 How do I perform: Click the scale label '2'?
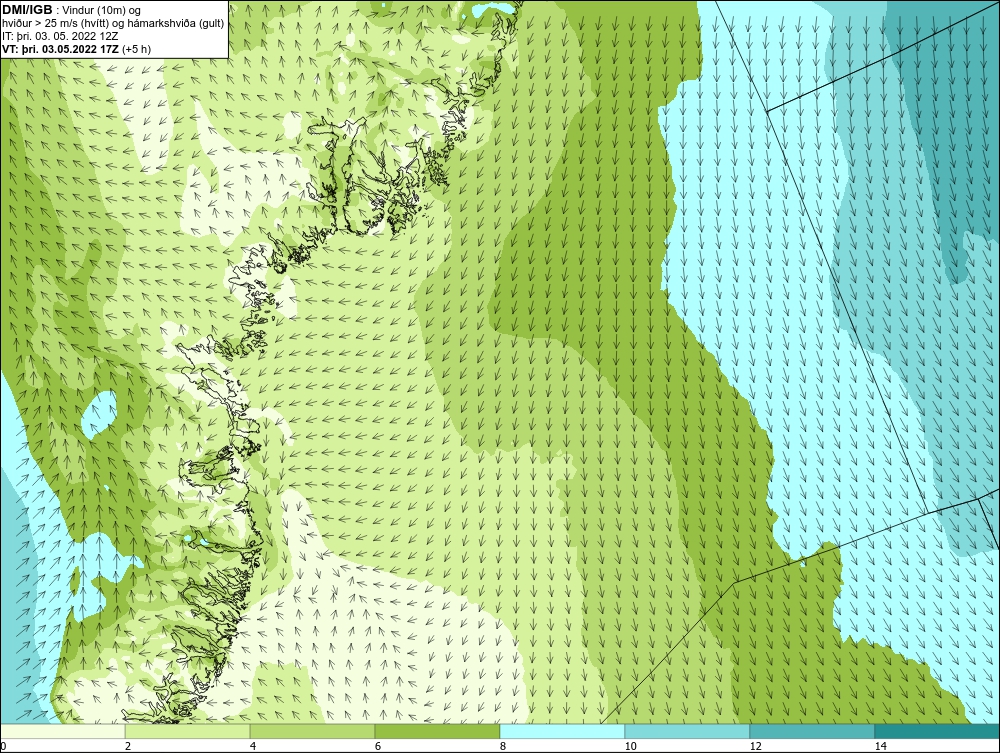128,747
